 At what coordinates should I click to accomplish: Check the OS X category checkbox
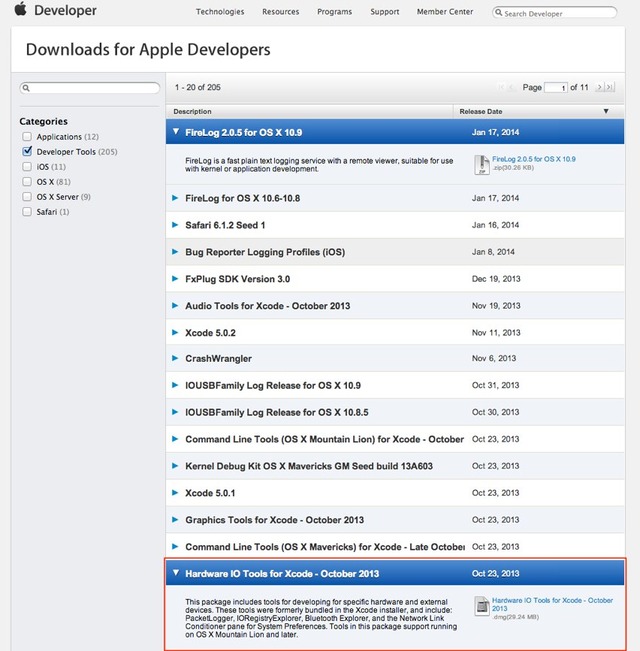(27, 181)
